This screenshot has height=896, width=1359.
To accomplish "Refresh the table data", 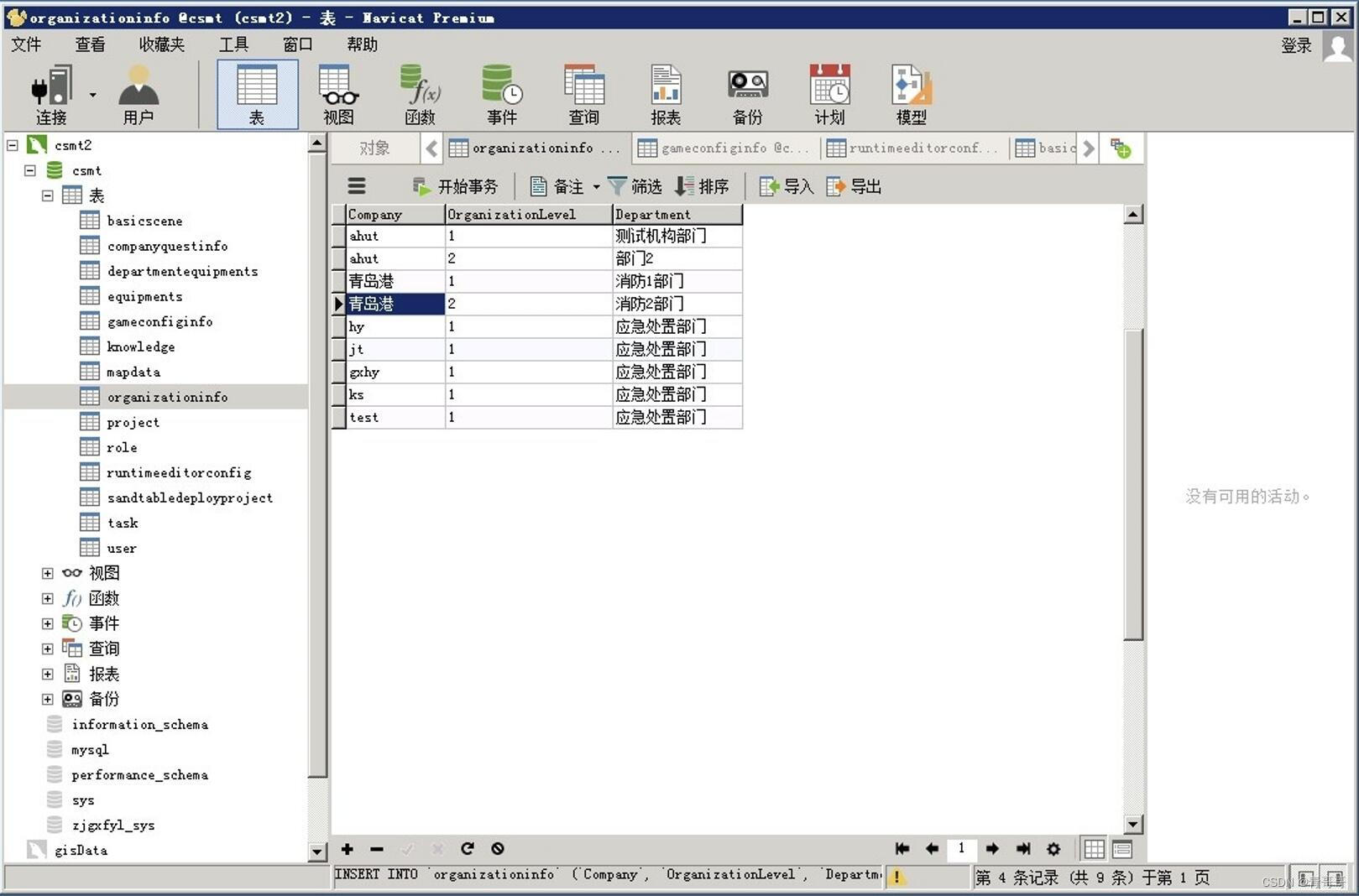I will pyautogui.click(x=468, y=849).
